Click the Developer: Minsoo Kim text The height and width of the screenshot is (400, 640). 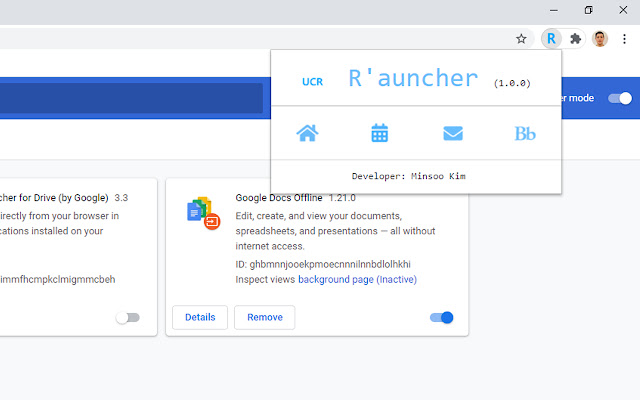pyautogui.click(x=409, y=176)
